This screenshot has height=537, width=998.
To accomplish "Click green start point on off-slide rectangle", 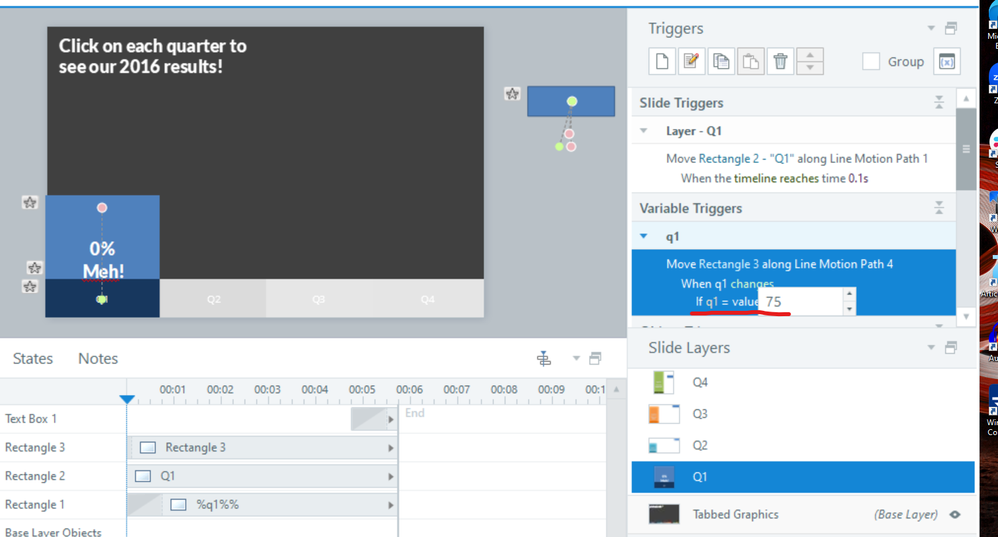I will coord(572,101).
